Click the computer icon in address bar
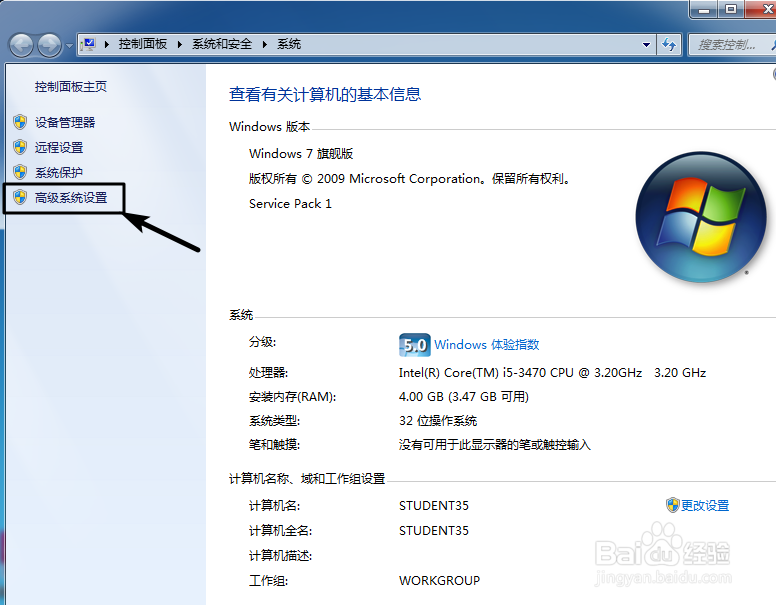This screenshot has width=776, height=605. coord(89,45)
